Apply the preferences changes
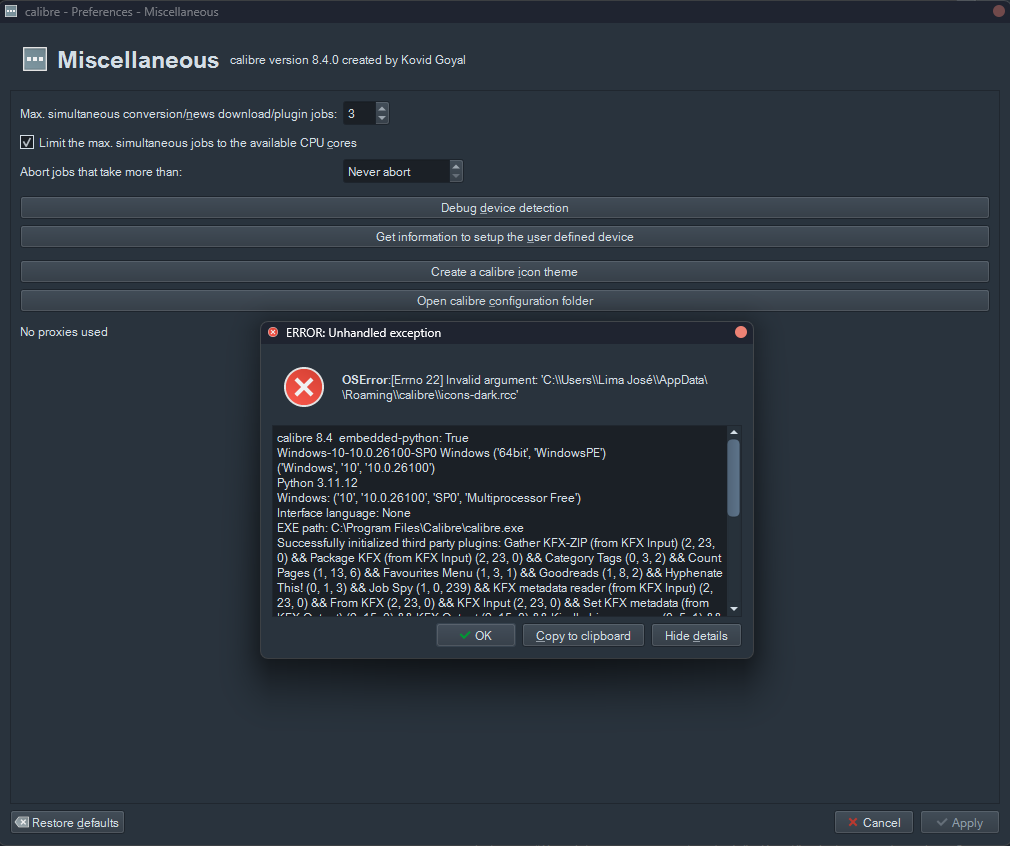 click(x=959, y=822)
